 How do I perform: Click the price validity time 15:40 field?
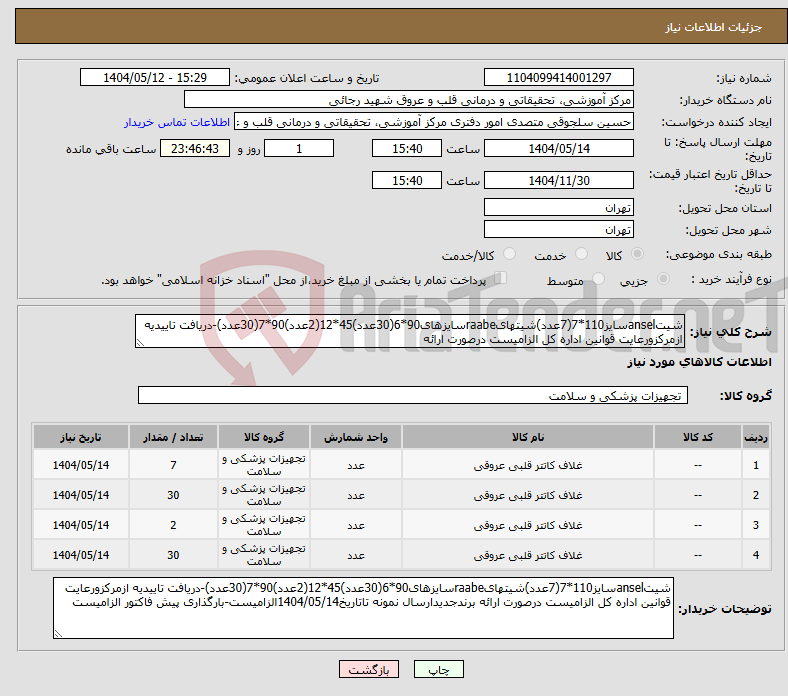click(x=407, y=180)
